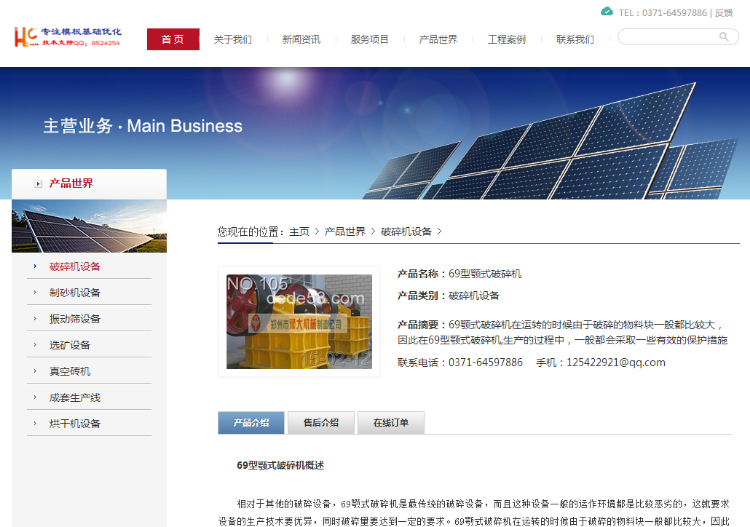Click the 69型颚式破碎机概述 heading
The width and height of the screenshot is (750, 527).
[280, 465]
